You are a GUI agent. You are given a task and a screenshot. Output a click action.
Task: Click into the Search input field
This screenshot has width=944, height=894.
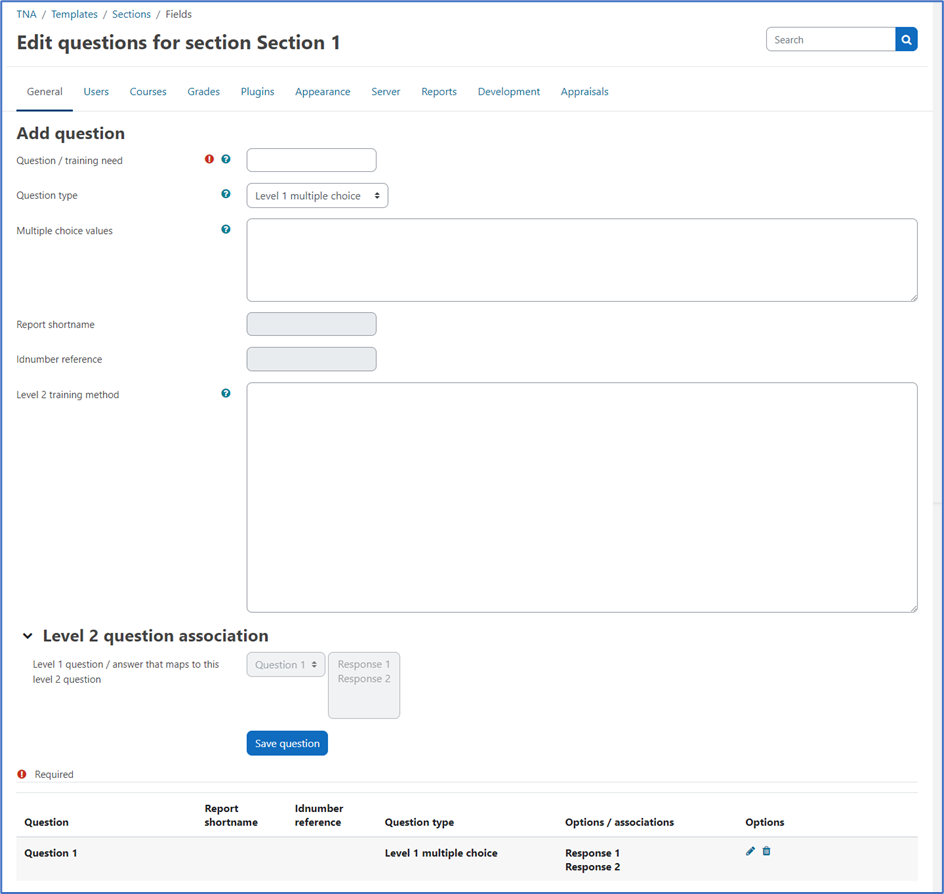point(831,40)
